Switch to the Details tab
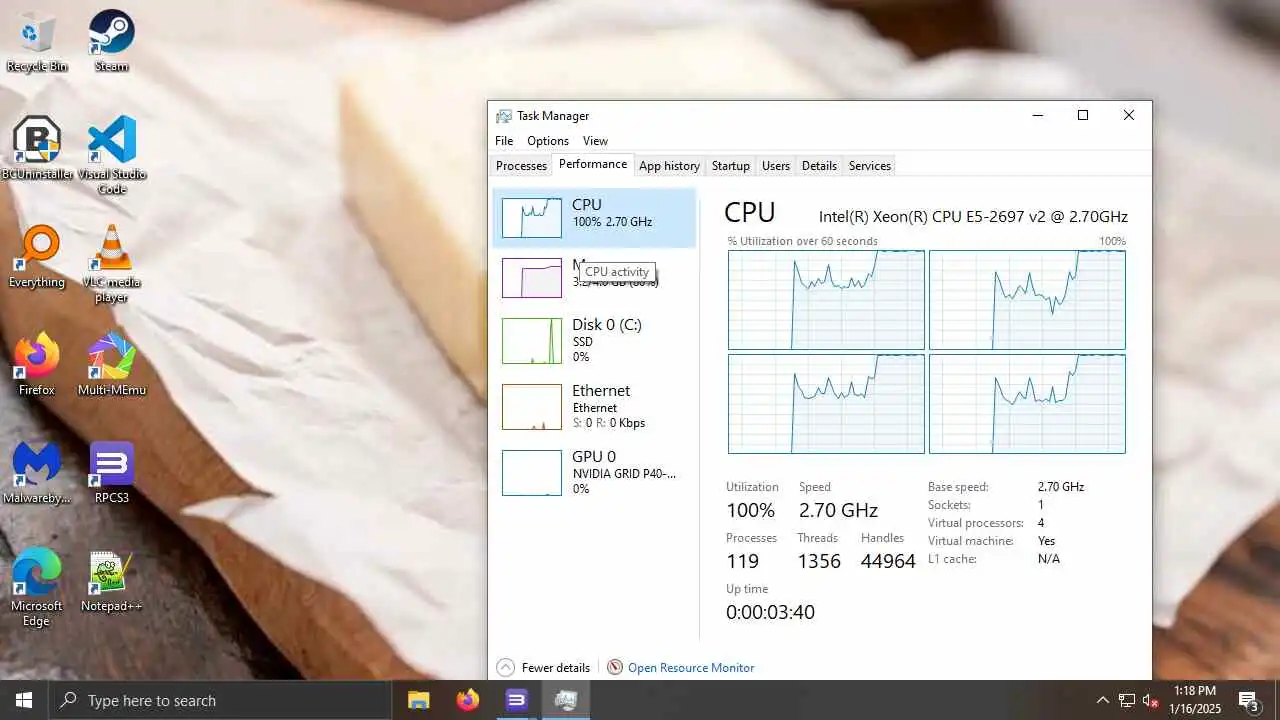The image size is (1280, 720). pyautogui.click(x=819, y=166)
